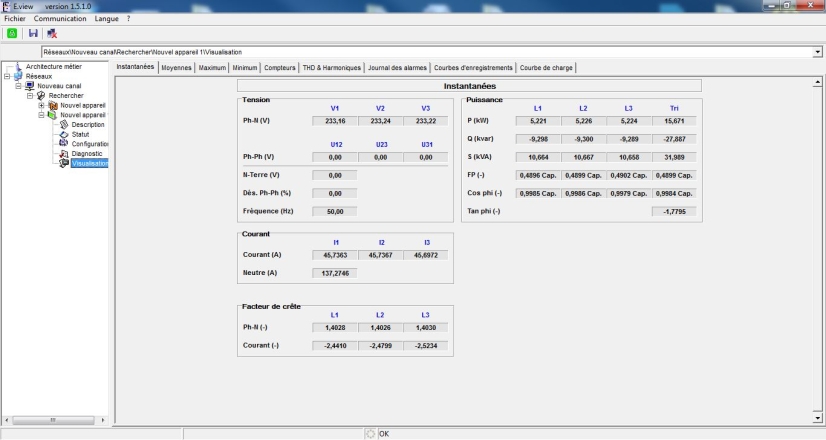The height and width of the screenshot is (440, 826).
Task: Select the Statut tree item
Action: point(81,134)
